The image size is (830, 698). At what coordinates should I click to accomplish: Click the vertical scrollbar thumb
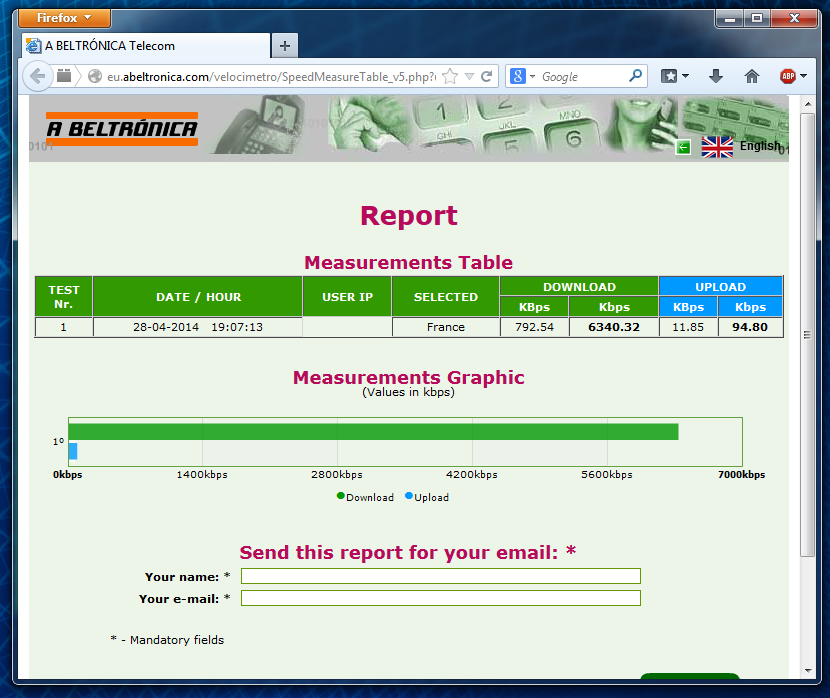coord(807,334)
